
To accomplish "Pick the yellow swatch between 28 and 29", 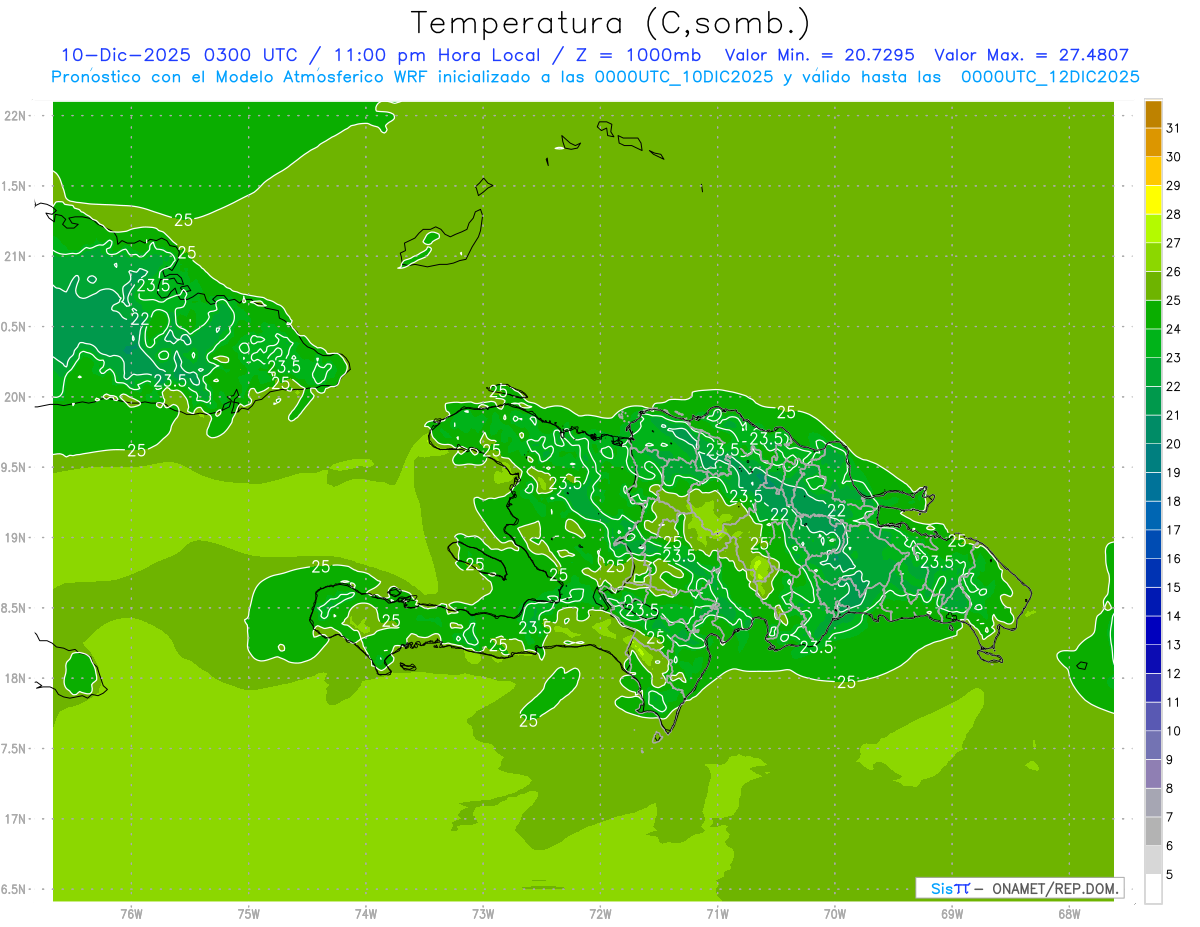I will coord(1153,200).
